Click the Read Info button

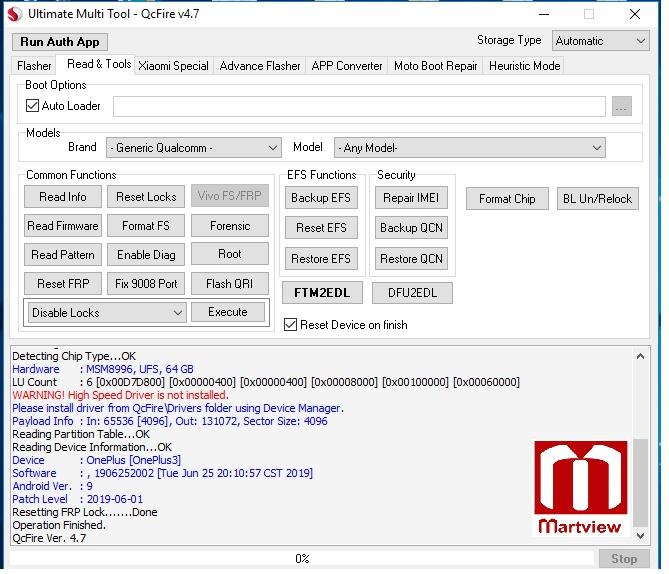pos(63,197)
